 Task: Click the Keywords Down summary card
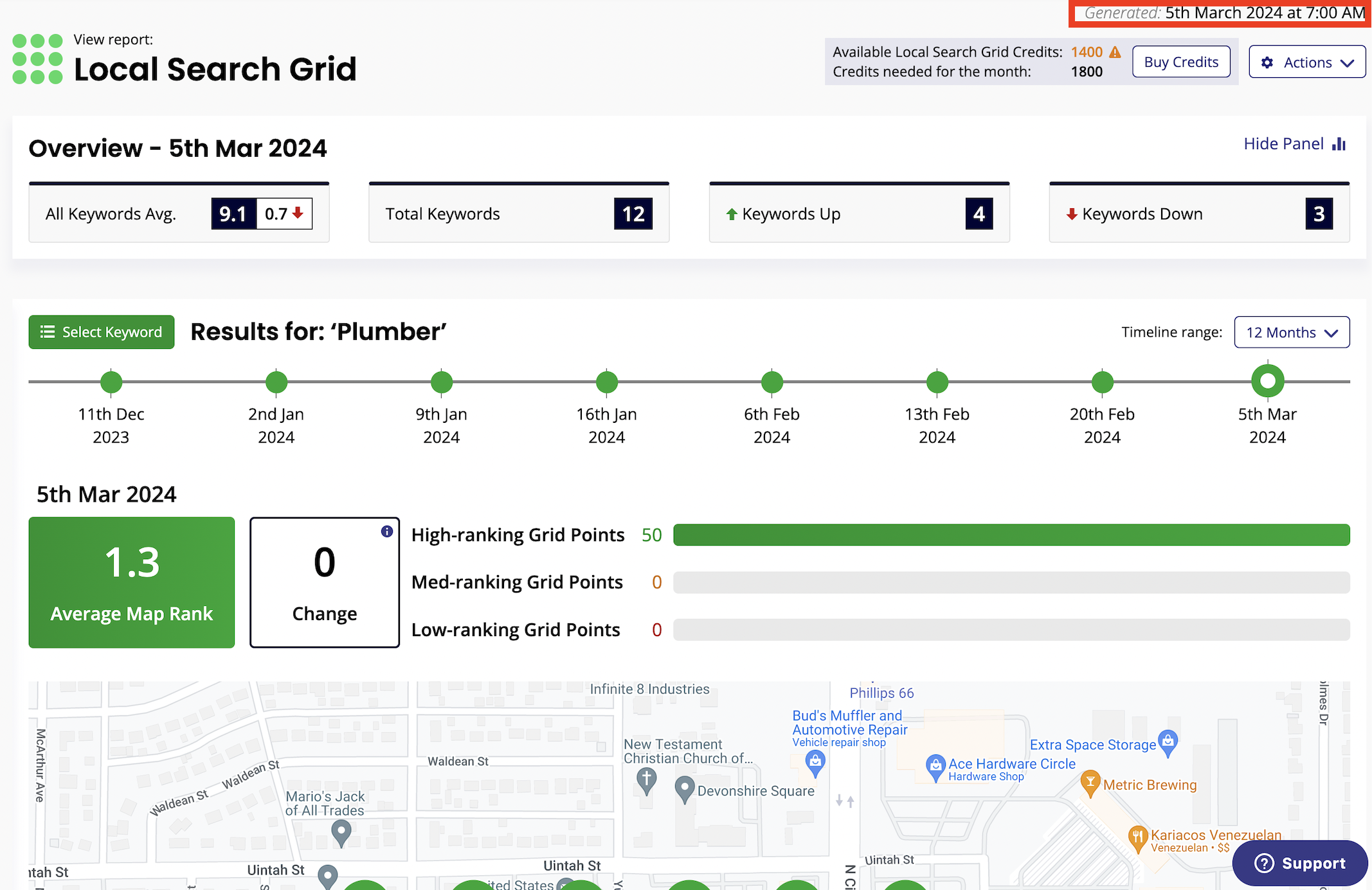tap(1198, 214)
